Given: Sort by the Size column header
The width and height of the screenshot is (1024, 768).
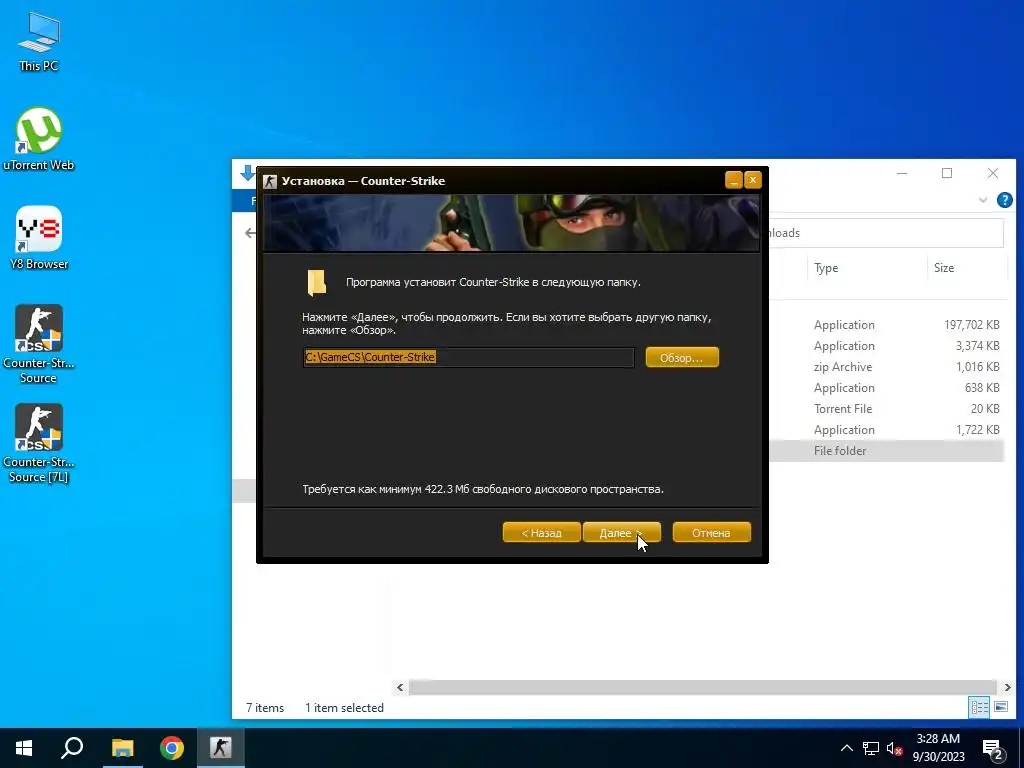Looking at the screenshot, I should coord(967,268).
